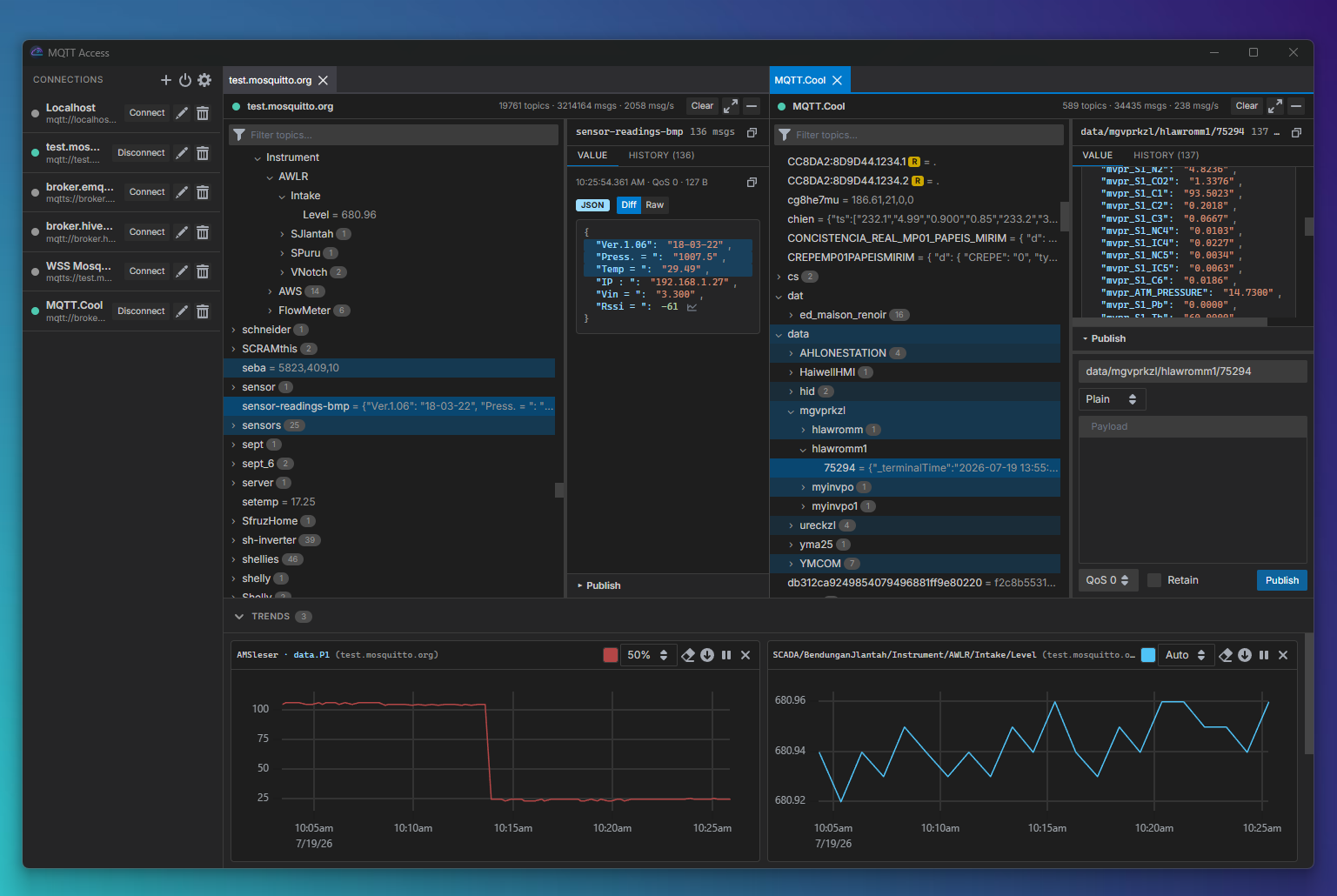Viewport: 1337px width, 896px height.
Task: Download the AMSleser trend data
Action: pos(707,655)
